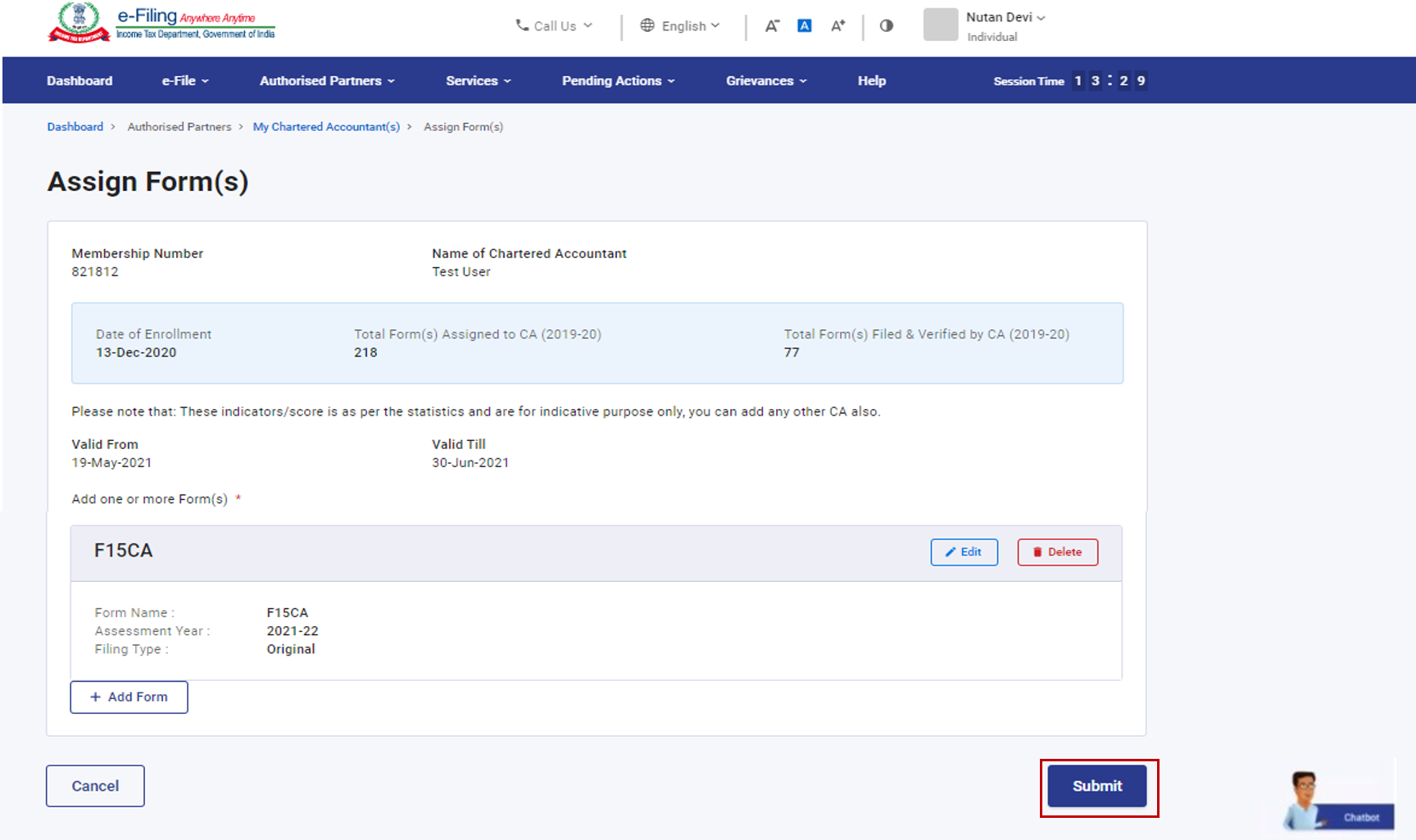Click the user profile avatar picture
The height and width of the screenshot is (840, 1416).
pyautogui.click(x=940, y=25)
